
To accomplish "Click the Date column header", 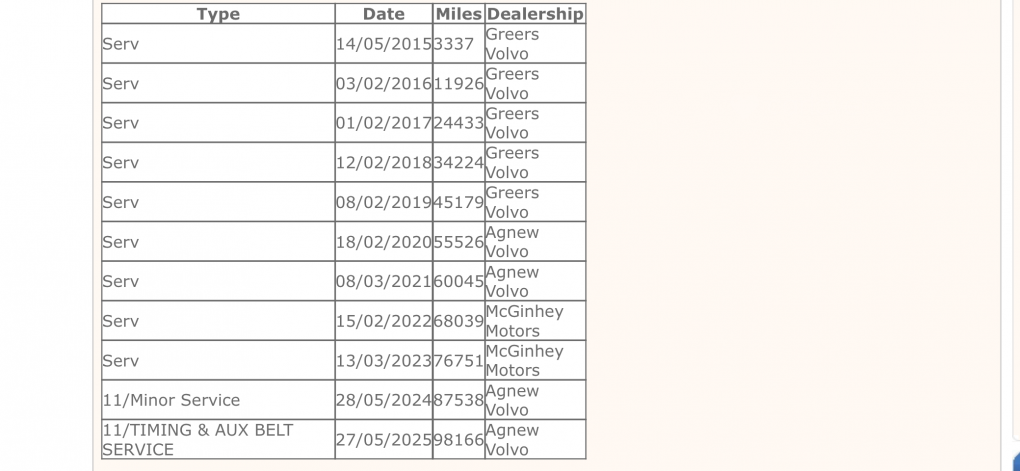I will coord(384,14).
